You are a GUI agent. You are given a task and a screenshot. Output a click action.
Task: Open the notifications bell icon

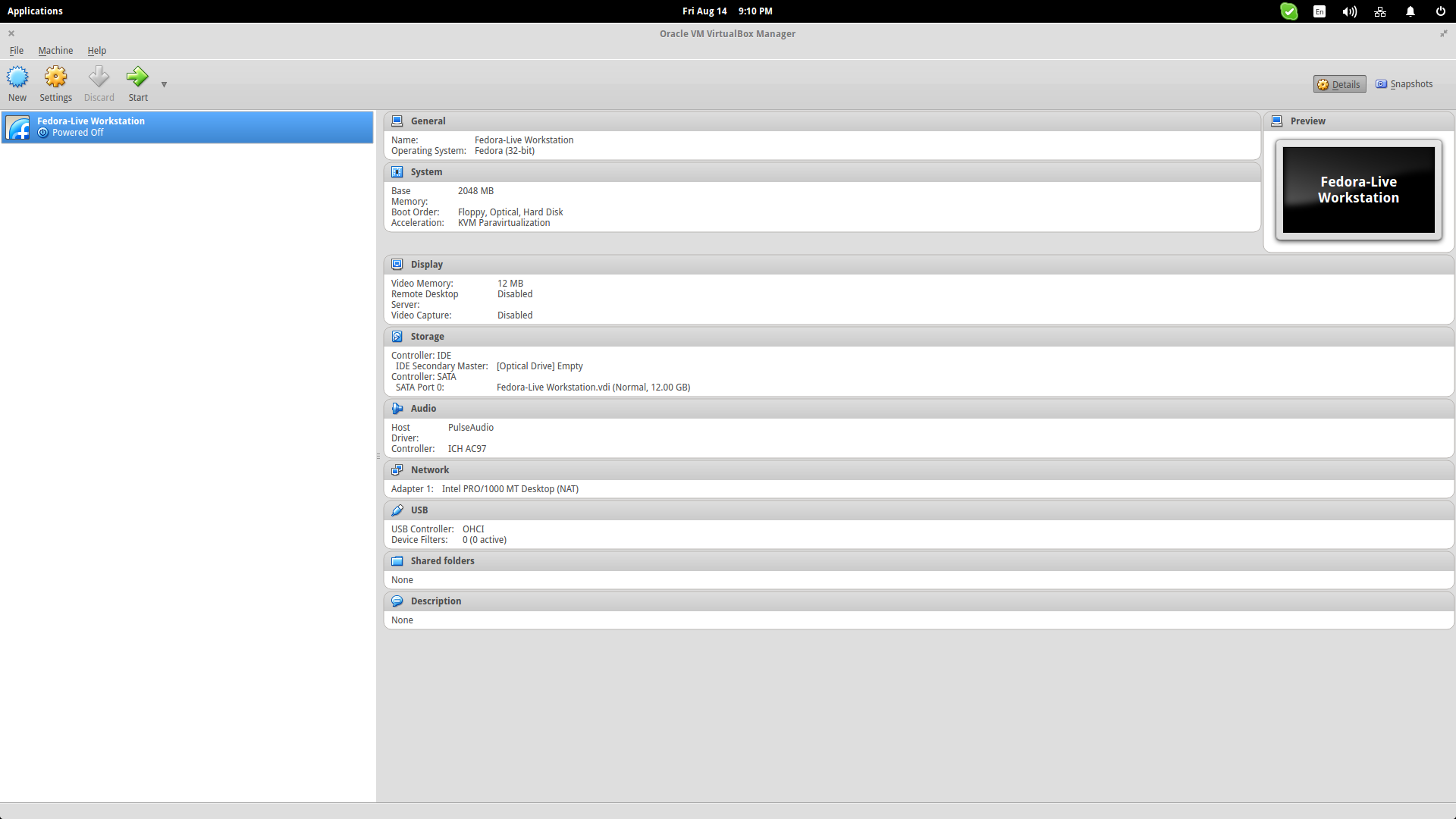pos(1410,11)
